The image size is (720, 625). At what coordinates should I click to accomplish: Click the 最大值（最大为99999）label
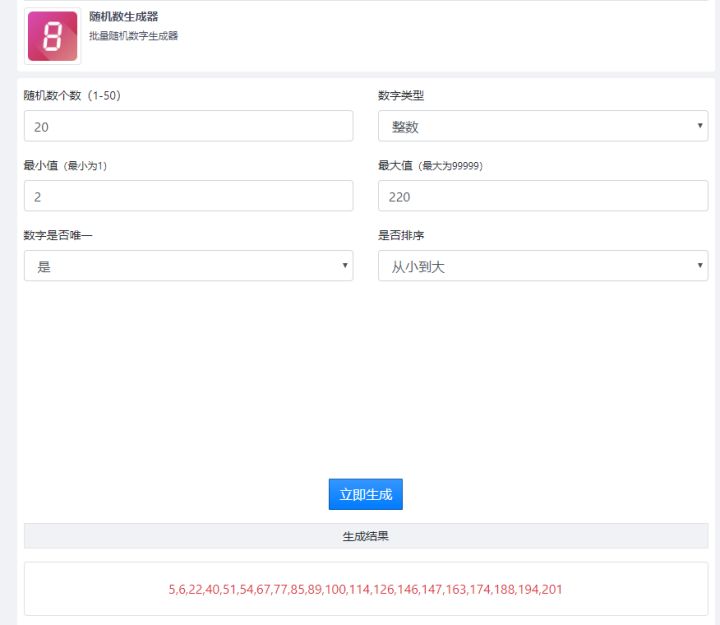tap(430, 165)
